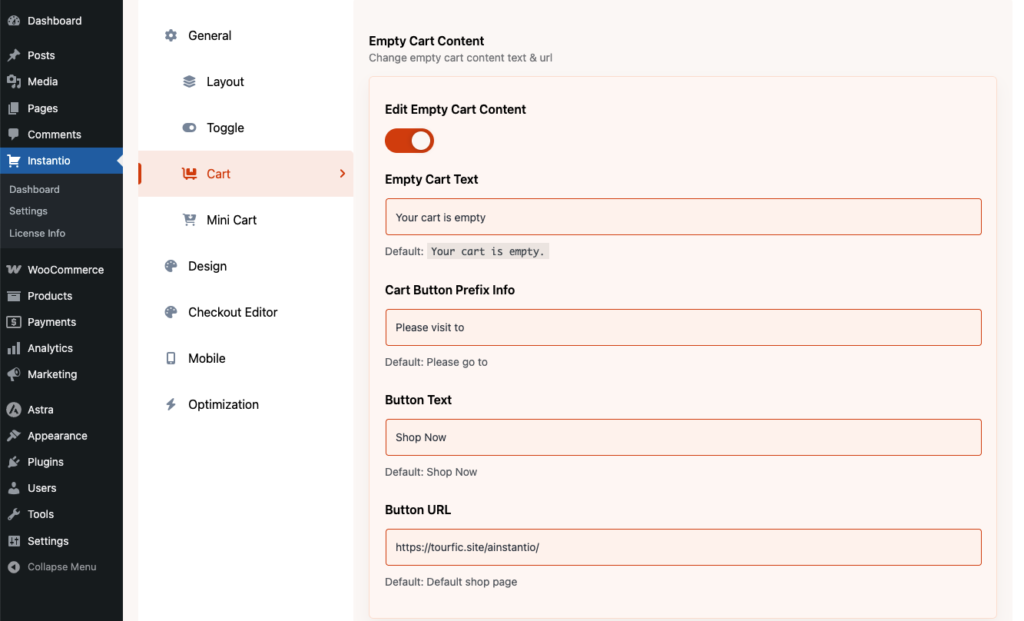Click the Mini Cart icon

pos(189,220)
